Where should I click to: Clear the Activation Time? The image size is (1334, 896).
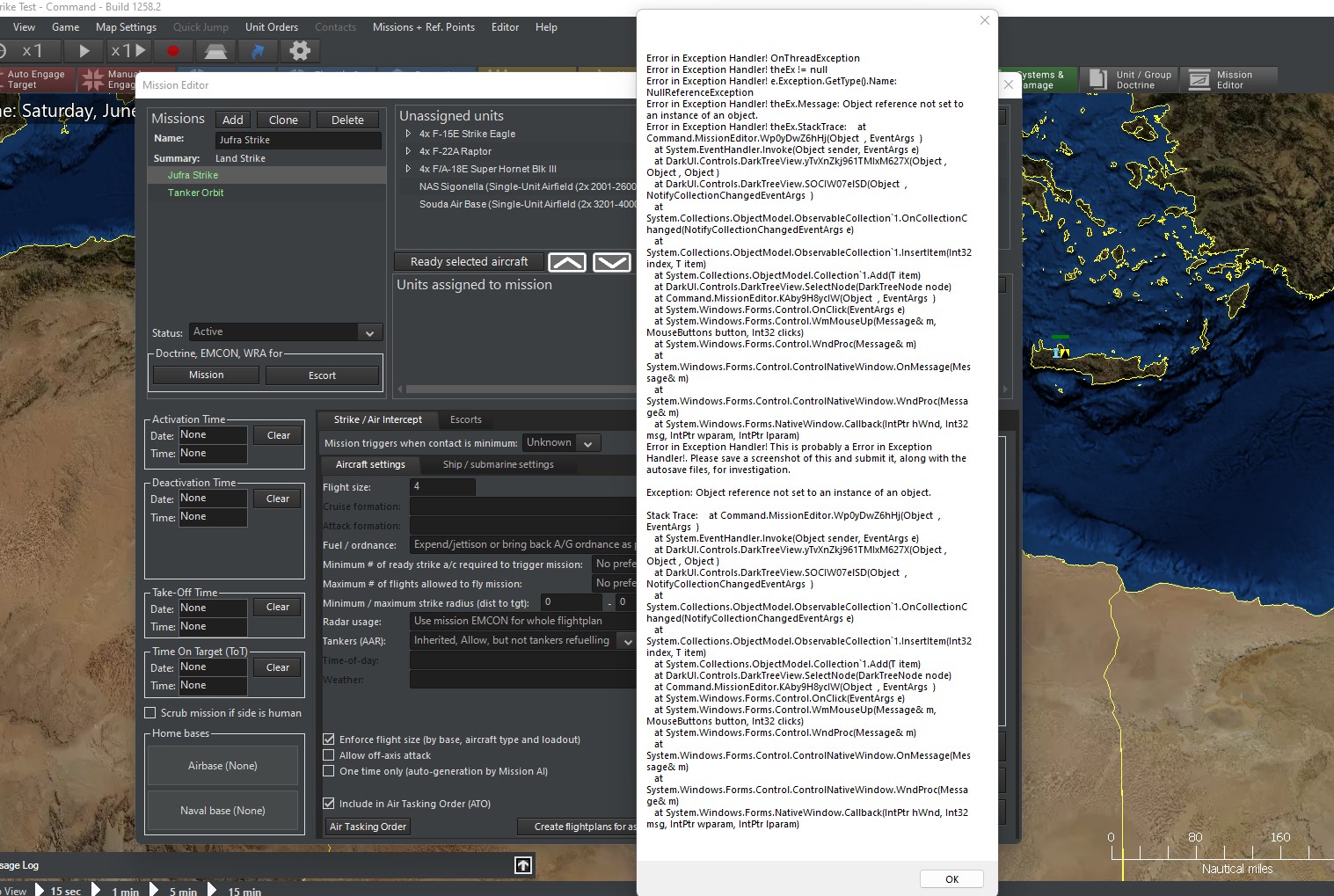(x=278, y=435)
